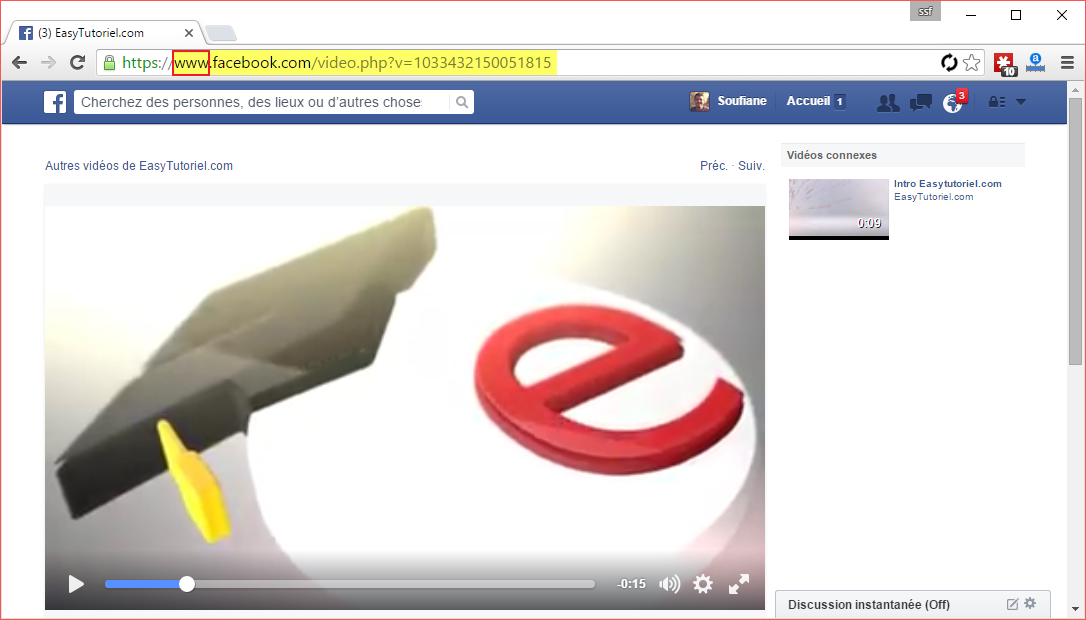Expand the account dropdown arrow
This screenshot has height=620, width=1086.
[1021, 102]
